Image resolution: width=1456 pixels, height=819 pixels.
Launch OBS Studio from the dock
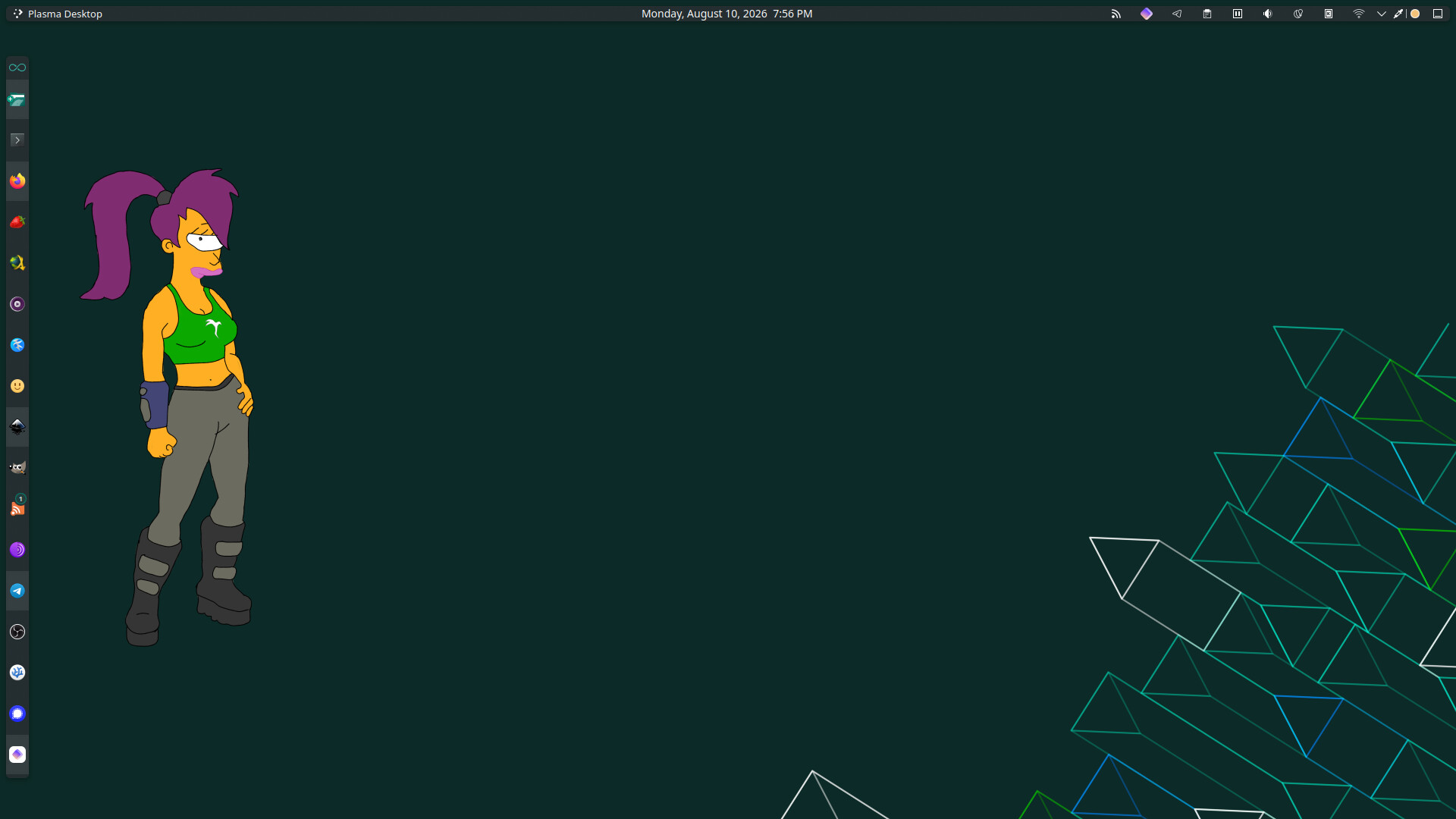click(x=17, y=632)
